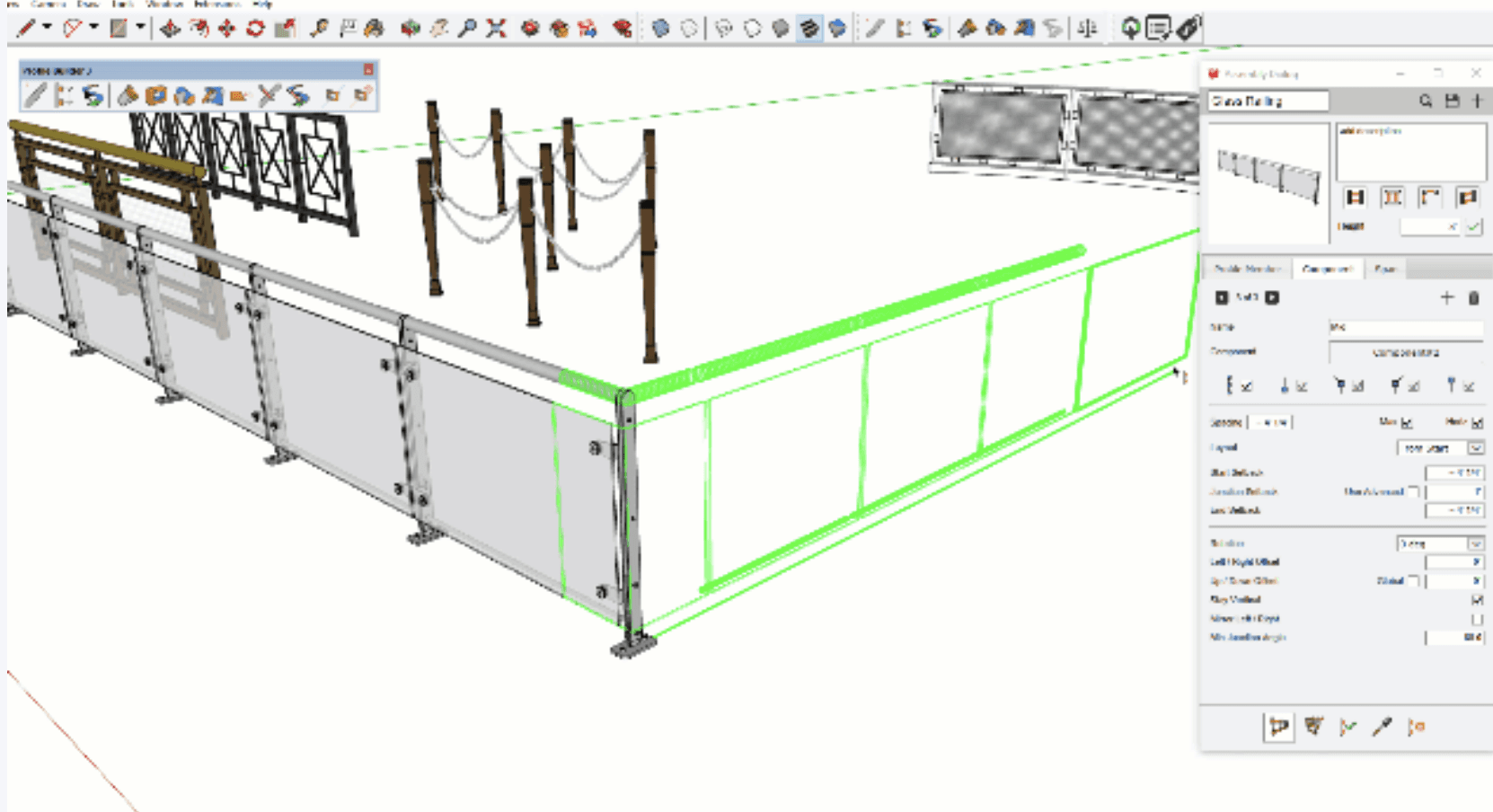Switch to the Profile Member tab
Viewport: 1493px width, 812px height.
click(1247, 269)
